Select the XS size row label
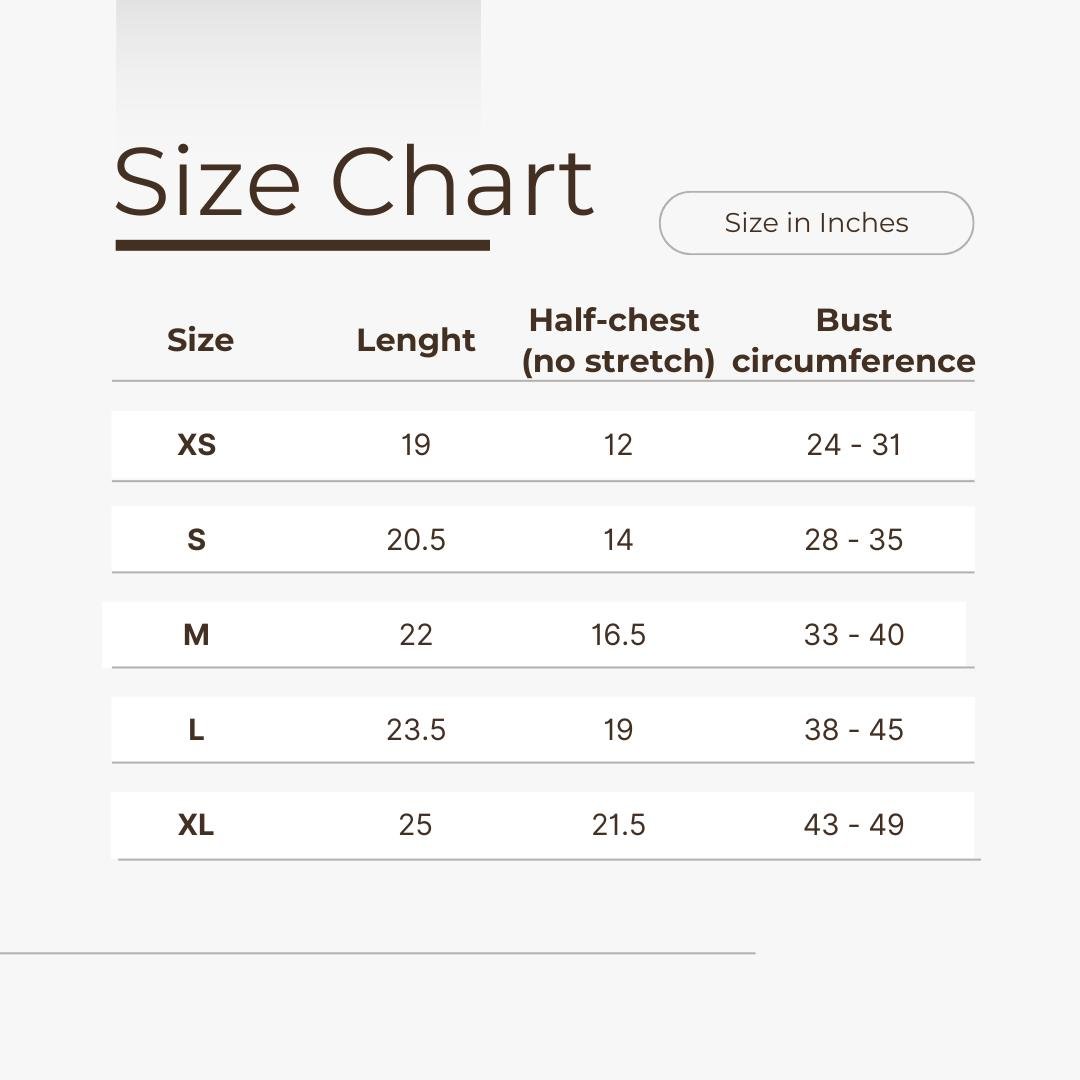 pyautogui.click(x=197, y=445)
